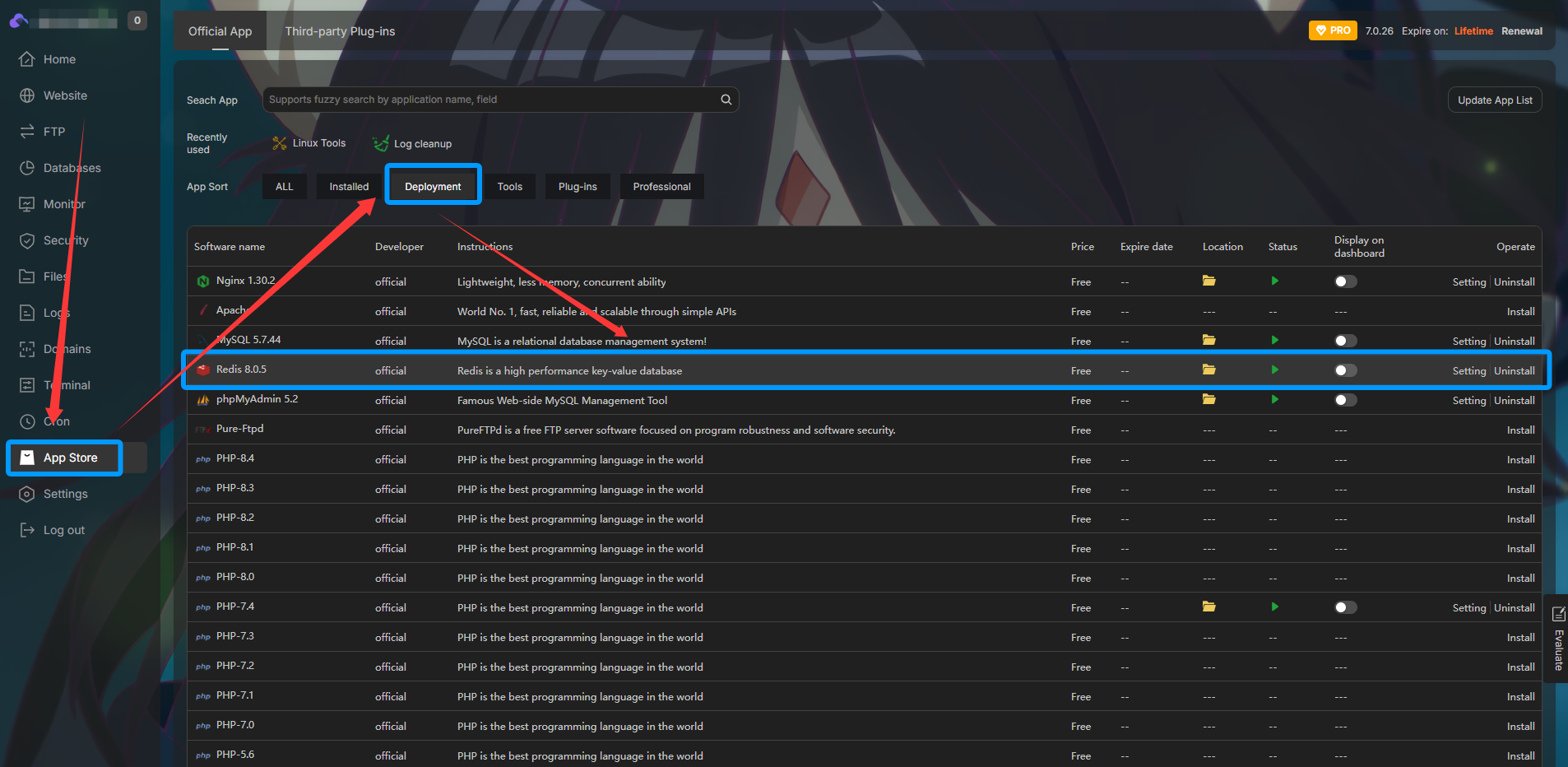The image size is (1568, 767).
Task: Click Uninstall for PHP-7.4
Action: click(x=1515, y=608)
